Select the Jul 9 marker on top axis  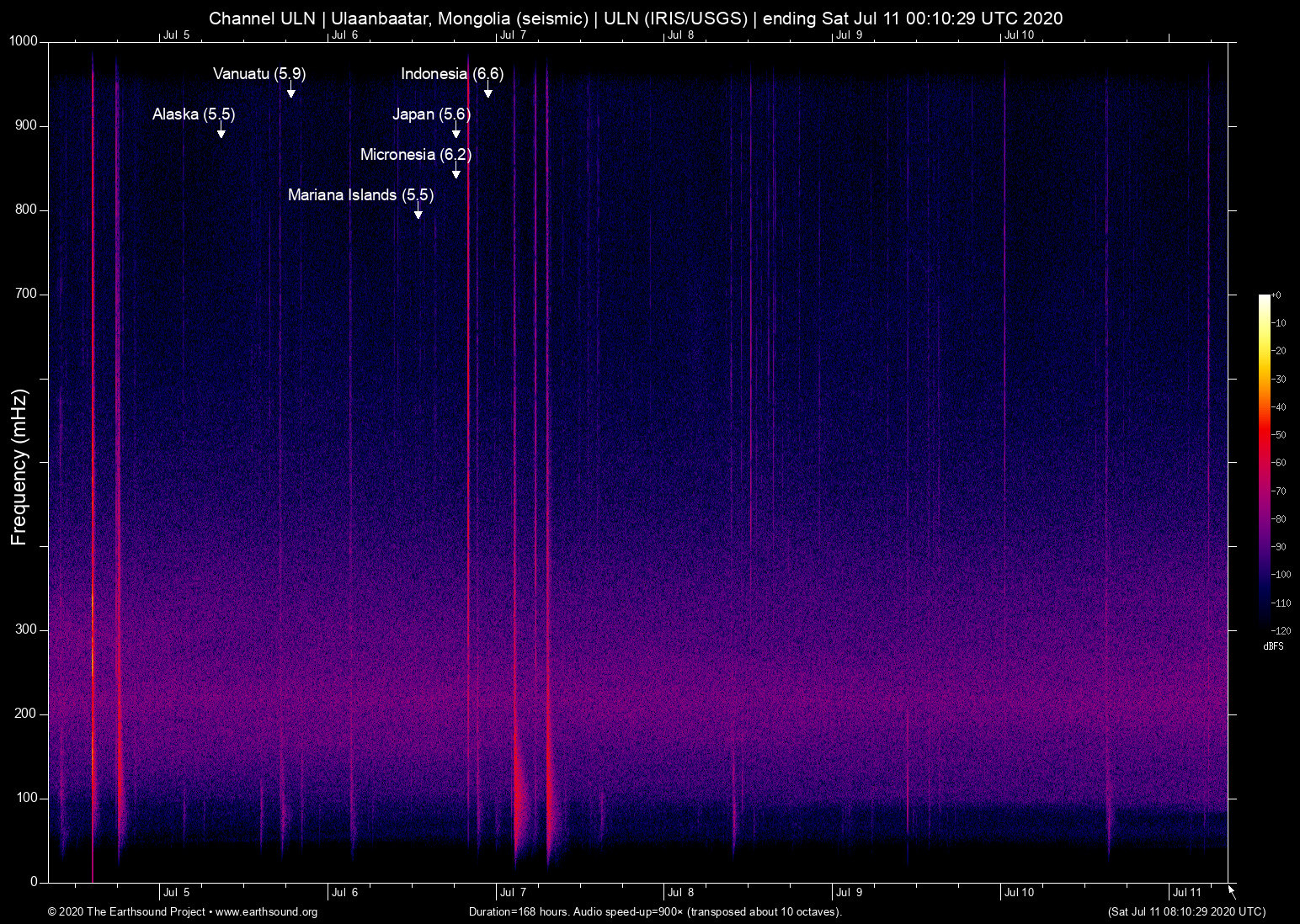tap(849, 35)
